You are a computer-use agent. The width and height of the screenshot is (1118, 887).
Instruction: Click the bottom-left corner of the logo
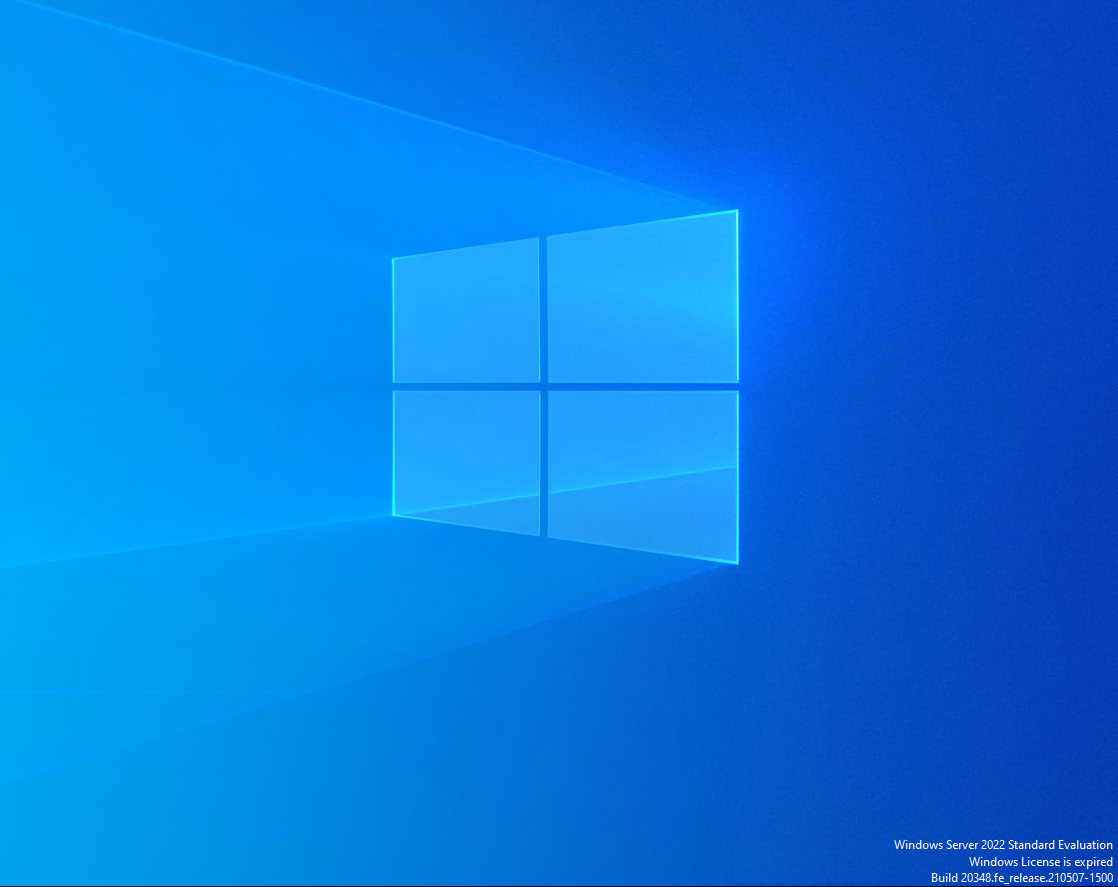(395, 516)
